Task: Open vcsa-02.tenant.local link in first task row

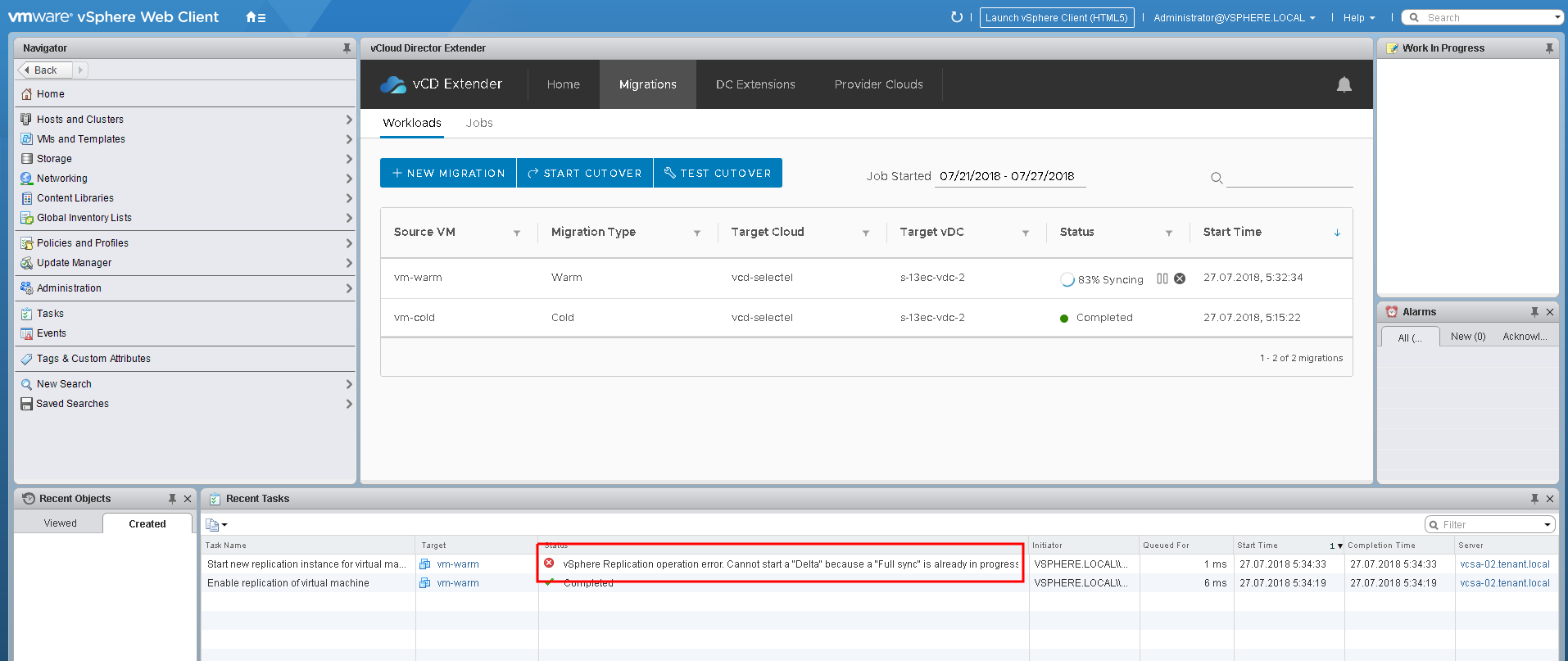Action: [1505, 564]
